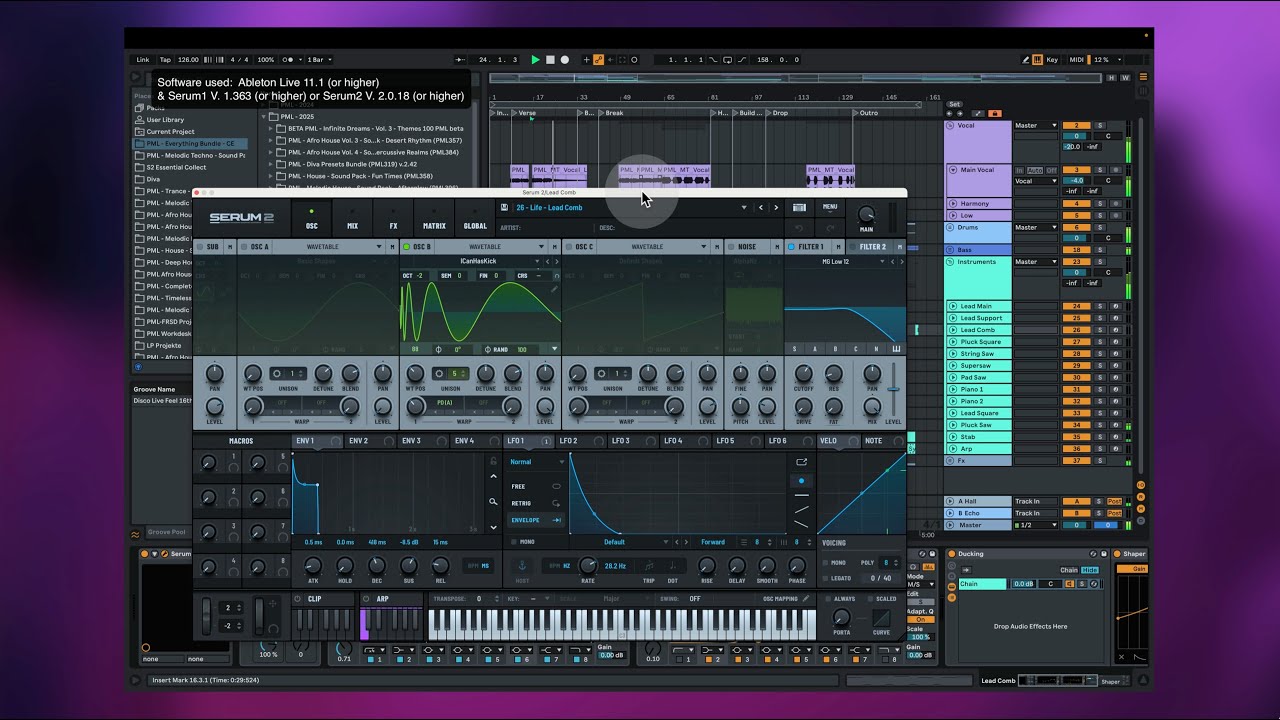Click the oval next to Serum's FREE mode
Viewport: 1280px width, 720px height.
tap(556, 486)
